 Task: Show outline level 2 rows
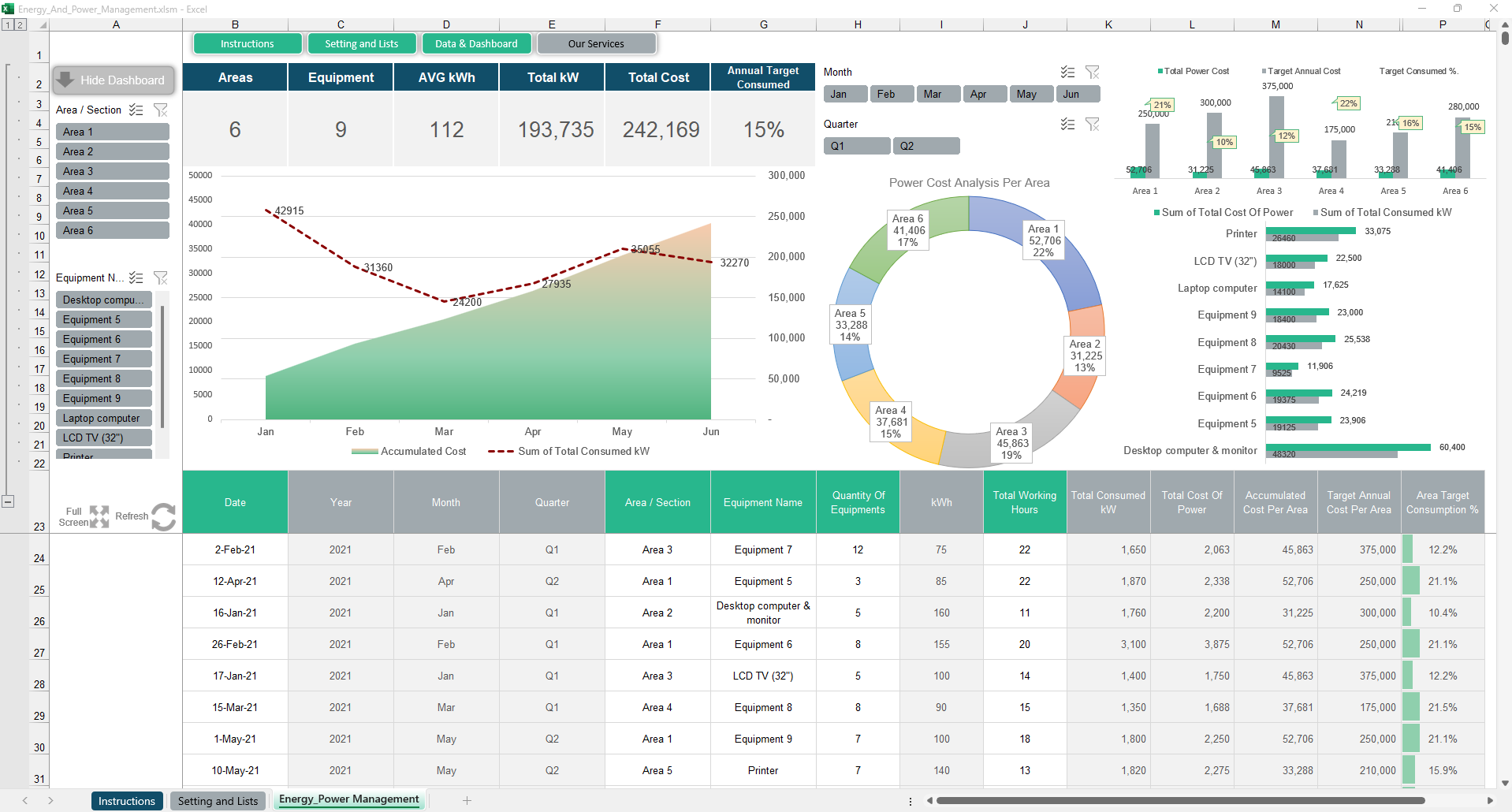point(20,24)
